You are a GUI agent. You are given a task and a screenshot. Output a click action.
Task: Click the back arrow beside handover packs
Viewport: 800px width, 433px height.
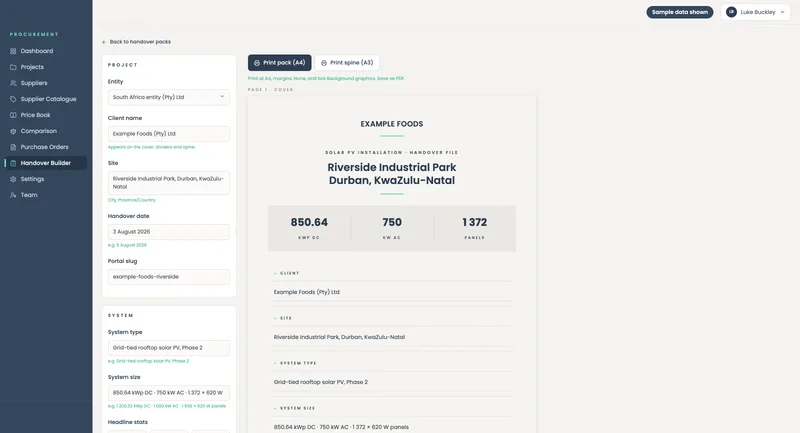point(104,42)
